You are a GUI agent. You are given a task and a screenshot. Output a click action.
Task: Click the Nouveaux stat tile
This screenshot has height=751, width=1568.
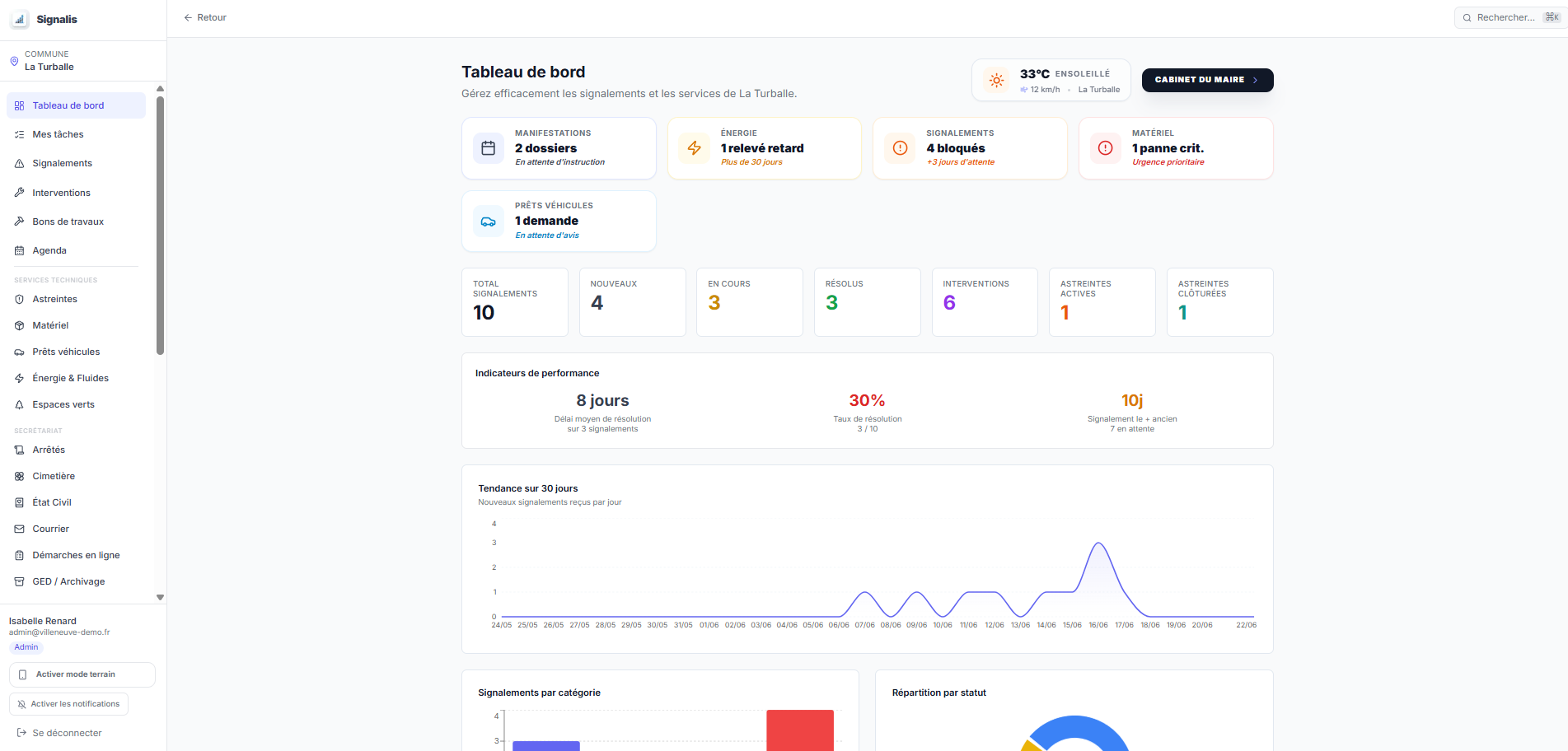click(633, 302)
